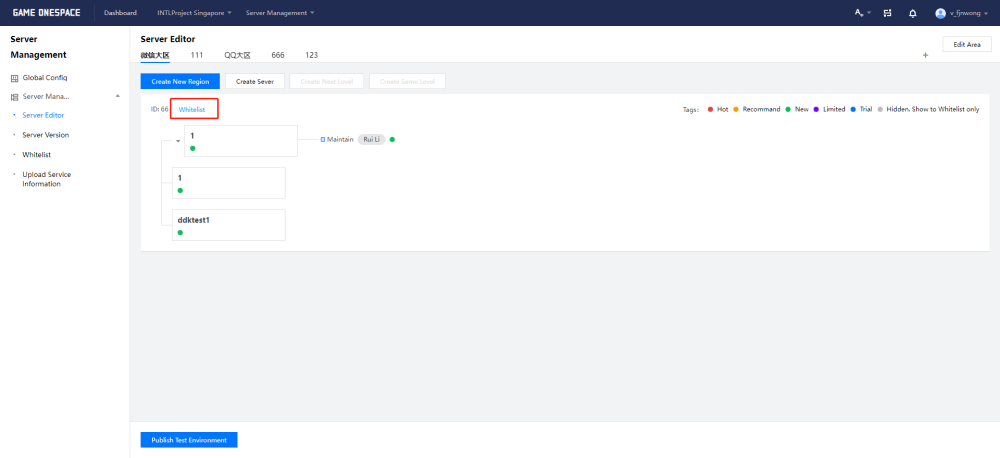Click the v_fjnwong user avatar
The height and width of the screenshot is (458, 1000).
pyautogui.click(x=940, y=13)
